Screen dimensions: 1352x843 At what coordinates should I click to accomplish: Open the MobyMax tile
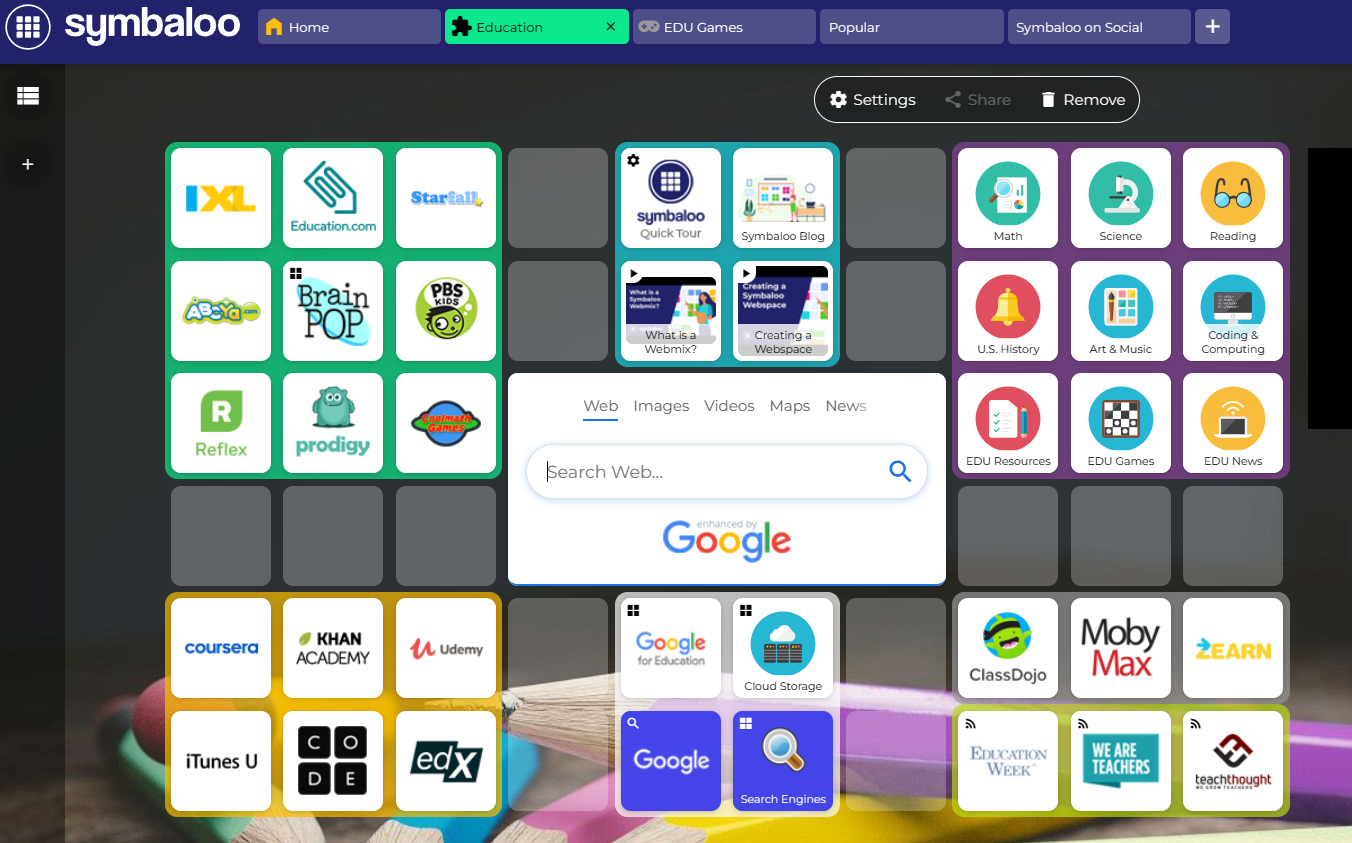pyautogui.click(x=1121, y=648)
